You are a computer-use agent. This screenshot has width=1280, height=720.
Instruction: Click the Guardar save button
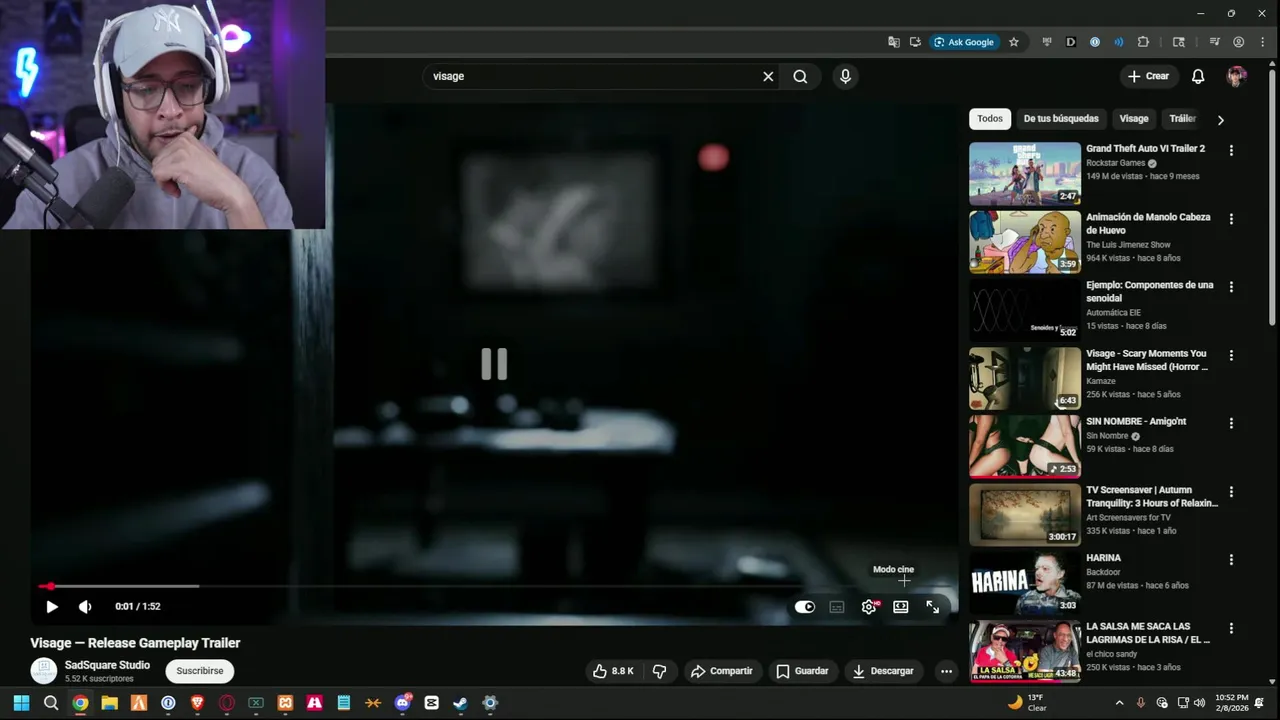point(802,671)
